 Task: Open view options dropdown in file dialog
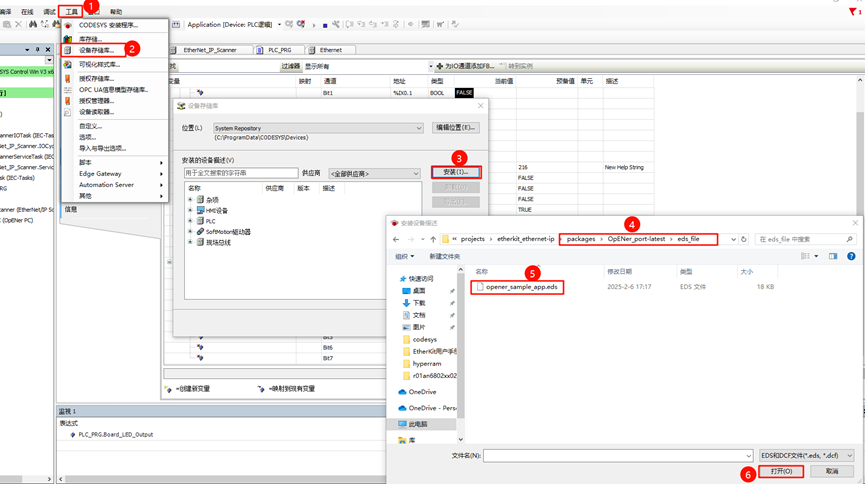pos(816,256)
